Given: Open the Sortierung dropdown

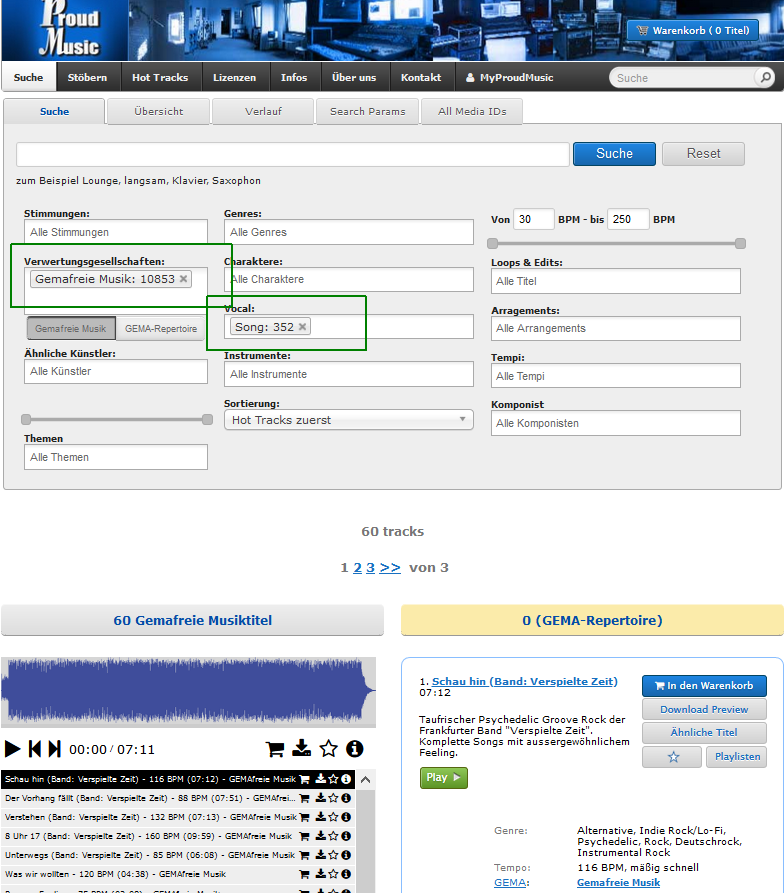Looking at the screenshot, I should click(x=348, y=420).
